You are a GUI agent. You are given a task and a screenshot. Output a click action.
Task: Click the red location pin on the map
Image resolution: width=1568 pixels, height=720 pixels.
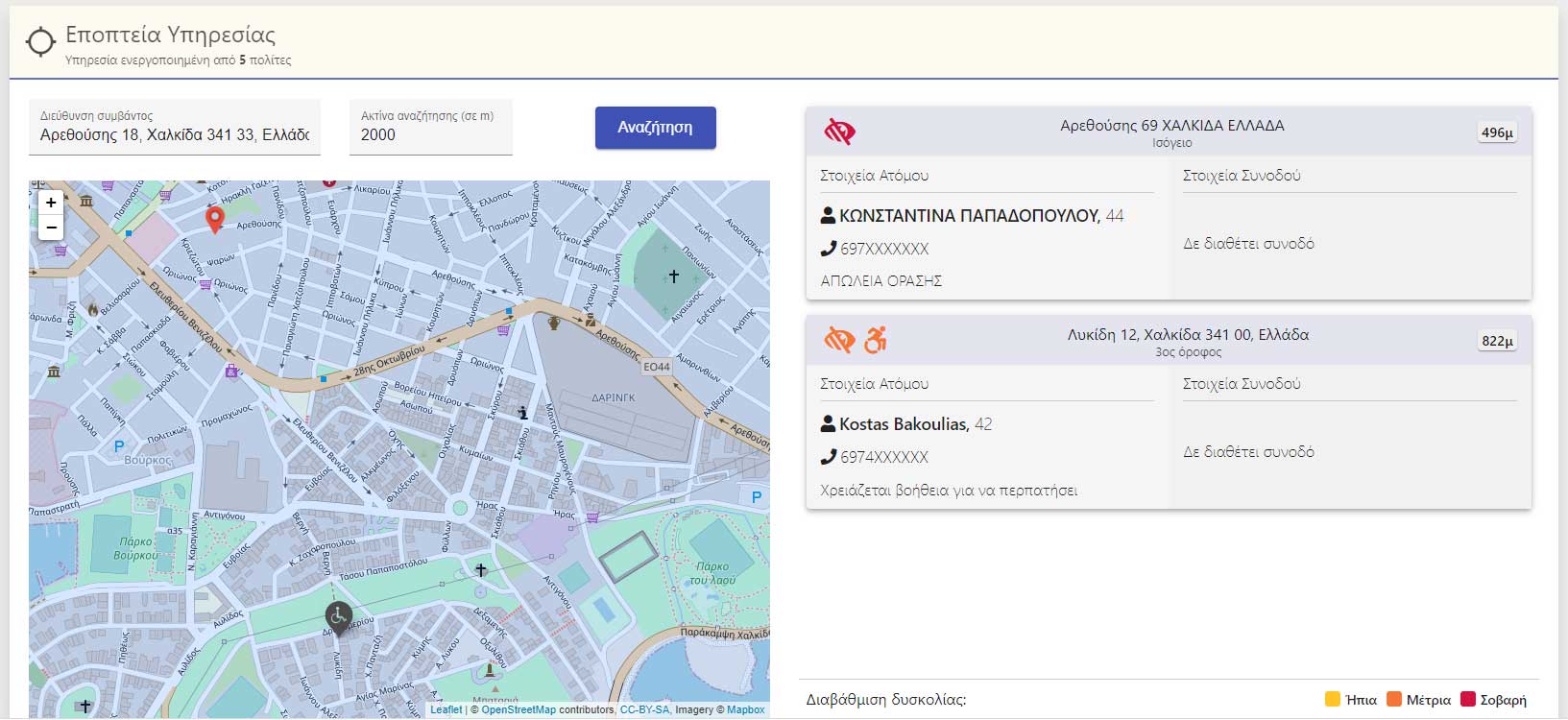click(215, 219)
